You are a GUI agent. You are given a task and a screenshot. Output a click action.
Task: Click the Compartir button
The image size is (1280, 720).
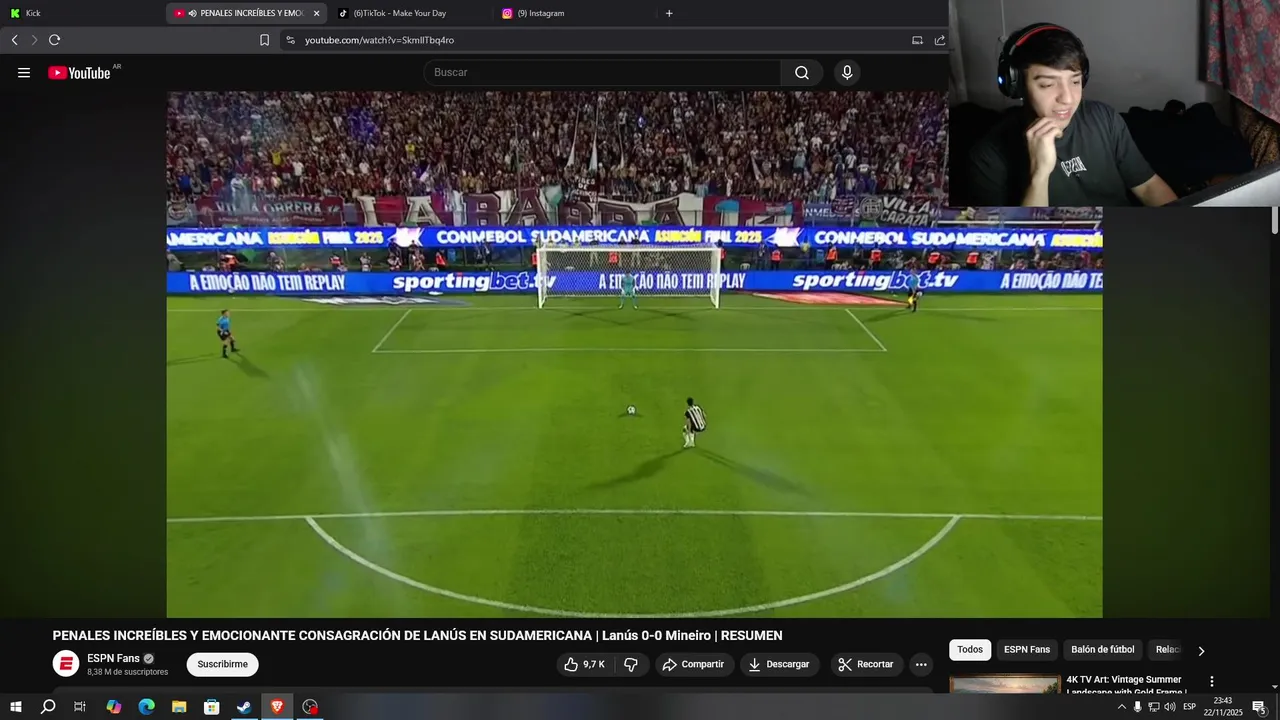pos(694,664)
